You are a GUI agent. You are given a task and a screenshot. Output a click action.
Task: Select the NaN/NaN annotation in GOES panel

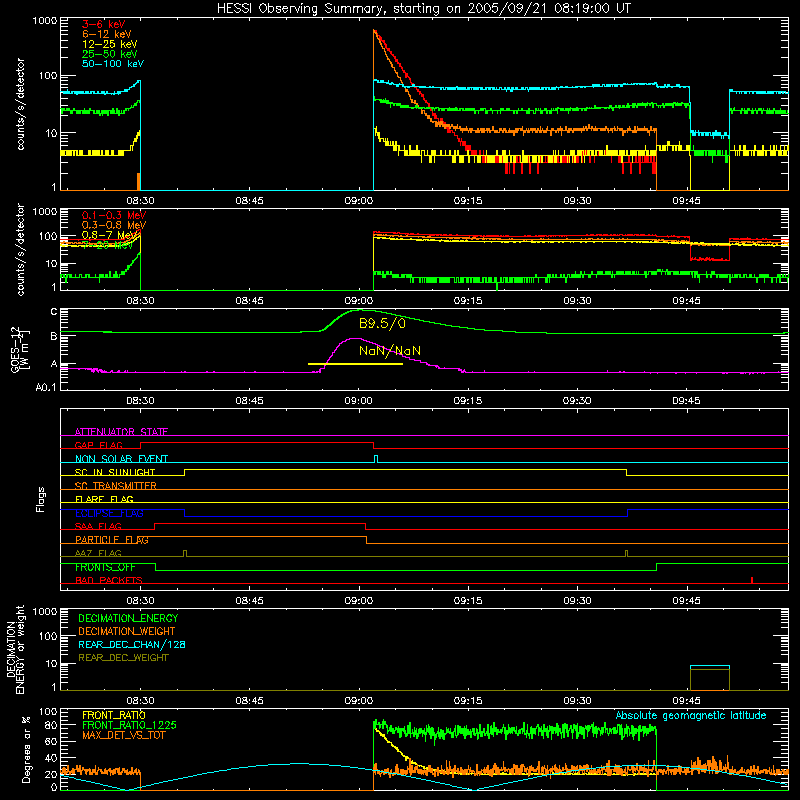click(x=390, y=351)
